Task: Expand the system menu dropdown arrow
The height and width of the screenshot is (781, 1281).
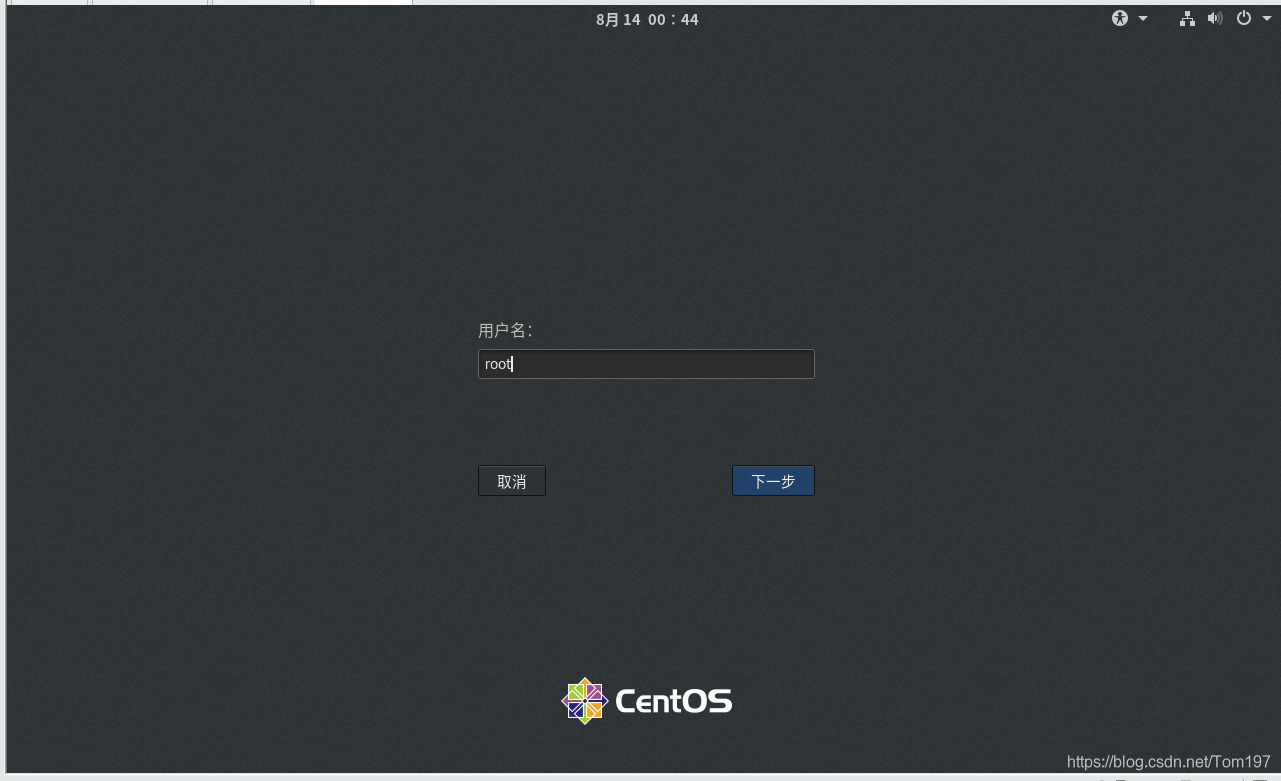Action: coord(1267,19)
